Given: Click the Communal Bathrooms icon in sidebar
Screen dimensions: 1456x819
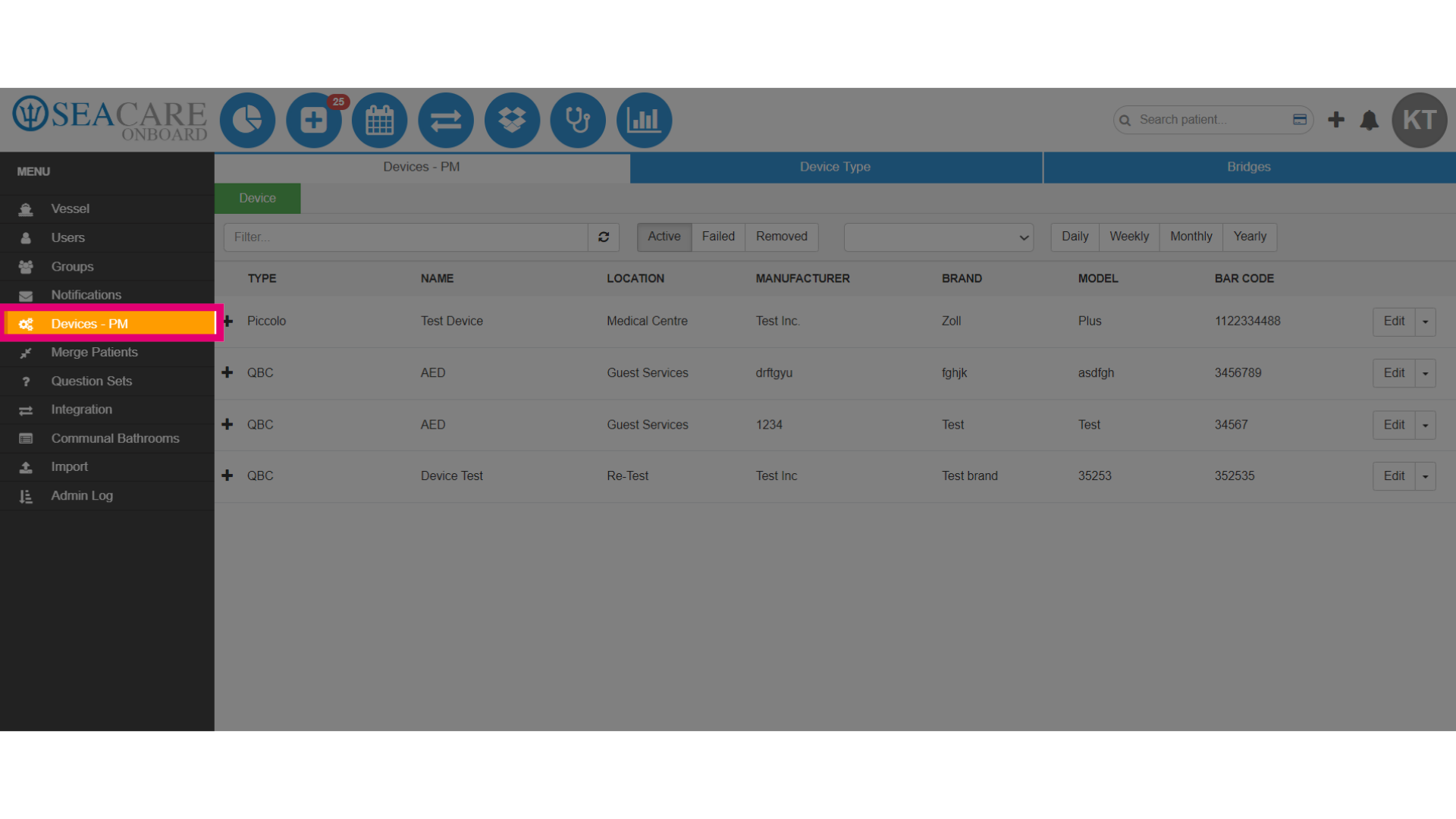Looking at the screenshot, I should (26, 438).
